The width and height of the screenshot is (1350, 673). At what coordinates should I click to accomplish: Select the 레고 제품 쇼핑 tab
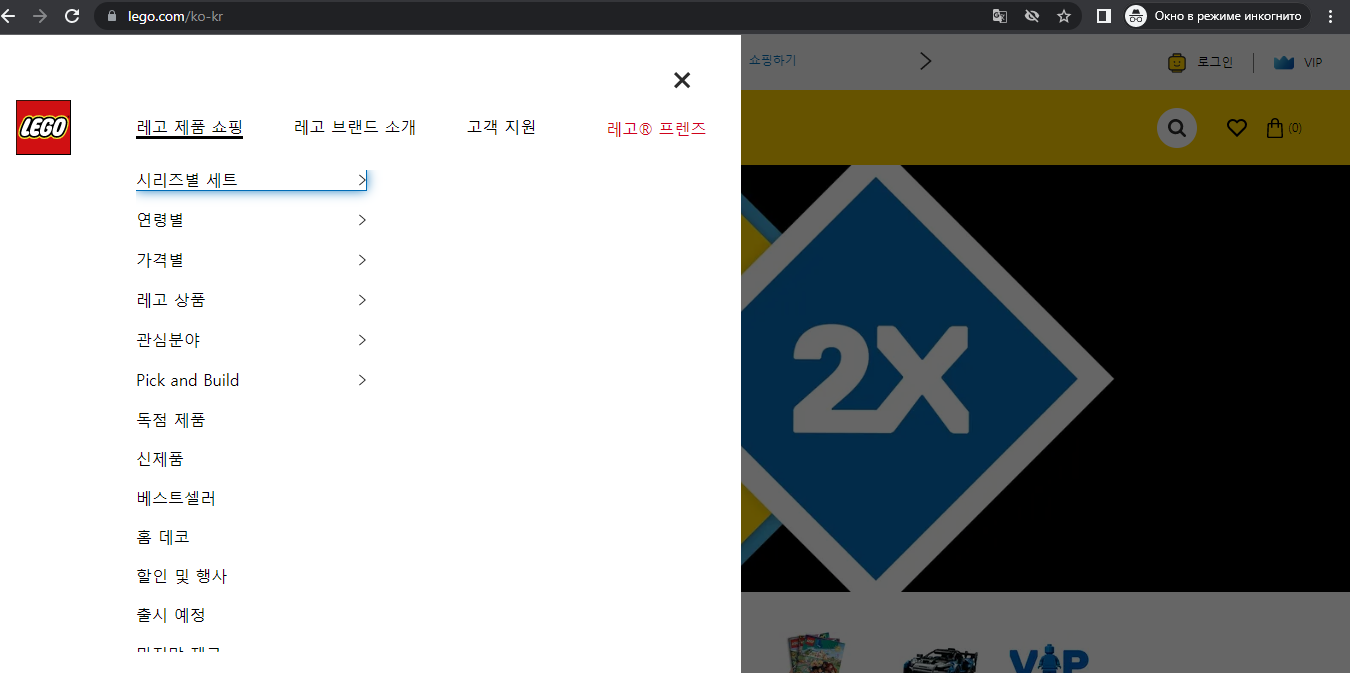(x=189, y=127)
